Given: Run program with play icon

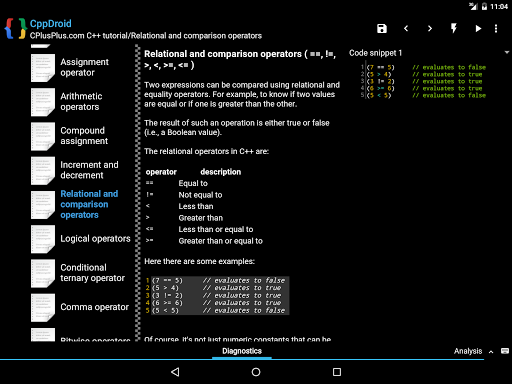Looking at the screenshot, I should click(x=478, y=29).
